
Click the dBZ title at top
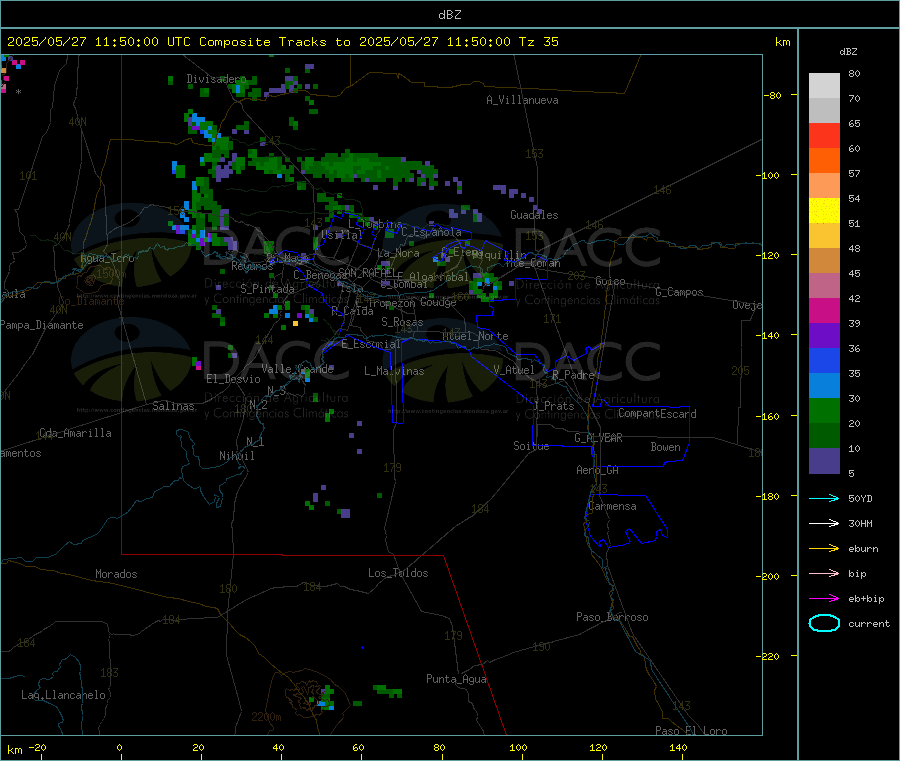tap(449, 15)
